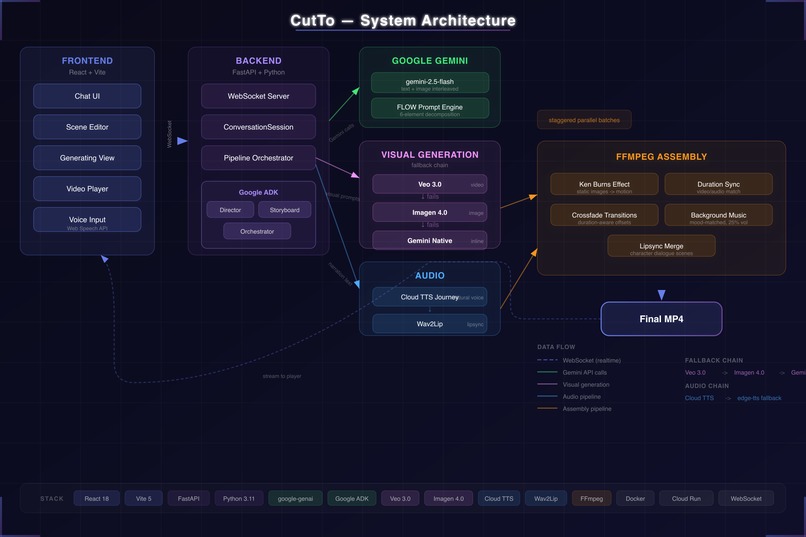Click the "edge-tts fallback" text

[759, 398]
